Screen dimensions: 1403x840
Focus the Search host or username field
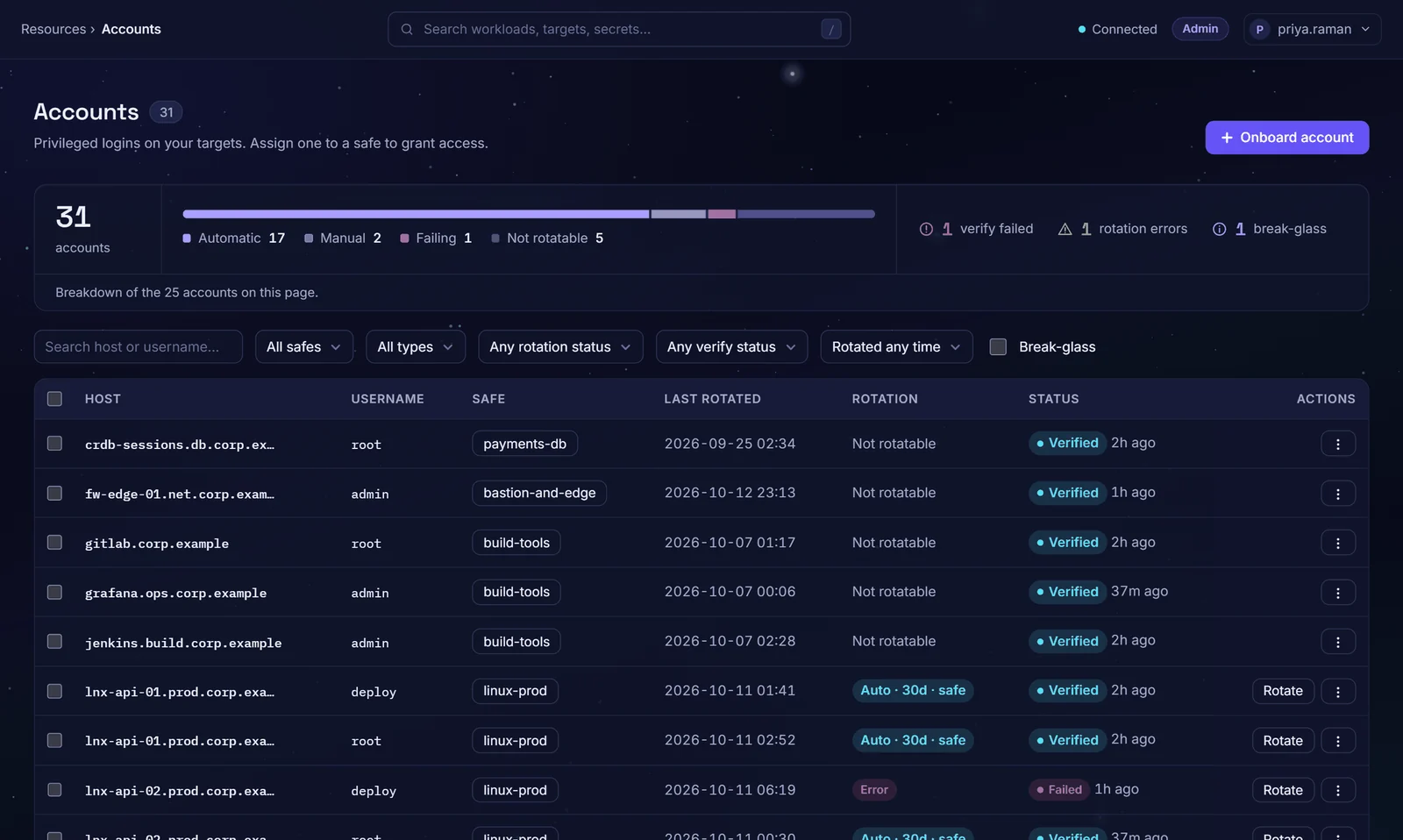pyautogui.click(x=138, y=346)
